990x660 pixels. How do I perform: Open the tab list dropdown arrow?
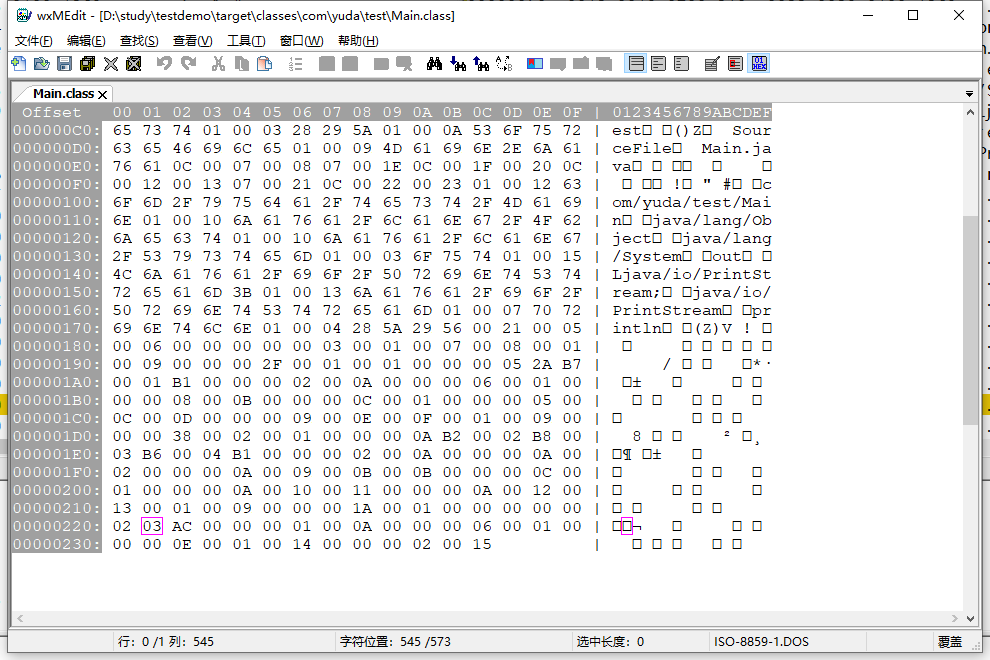(x=969, y=94)
